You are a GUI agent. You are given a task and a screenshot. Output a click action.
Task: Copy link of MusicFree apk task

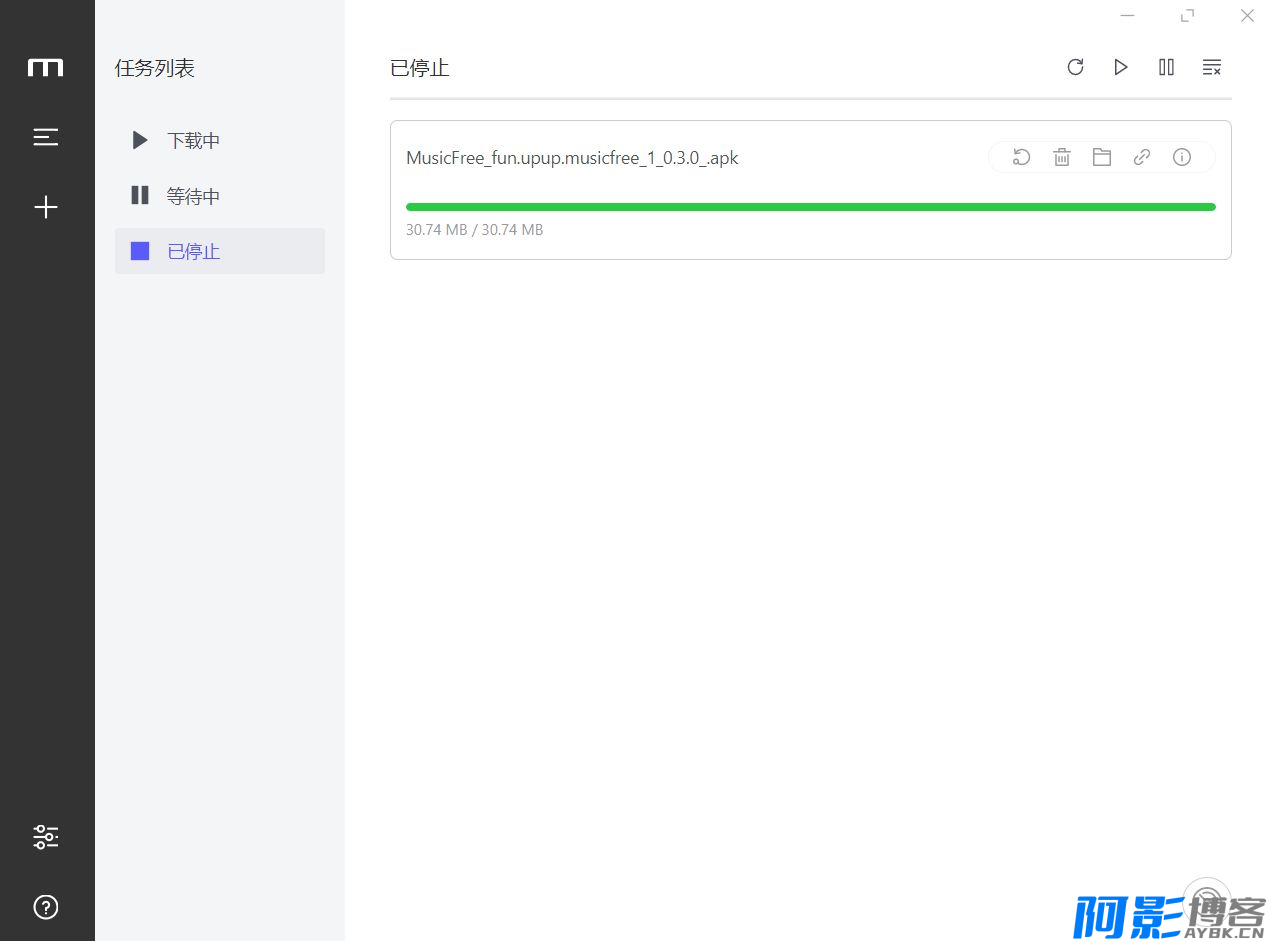click(1142, 157)
